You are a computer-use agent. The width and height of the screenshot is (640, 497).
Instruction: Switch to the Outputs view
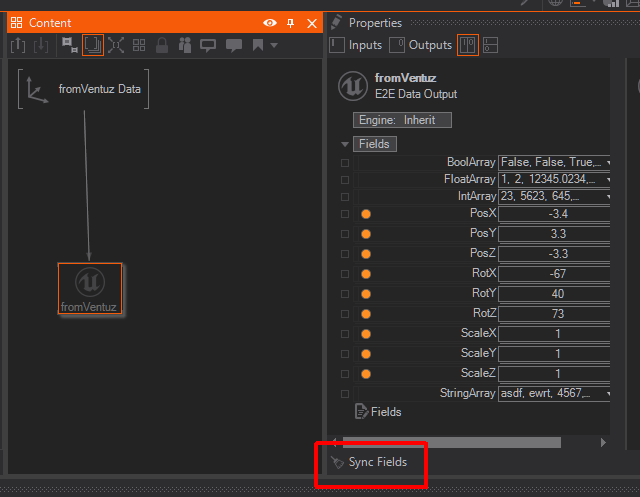tap(421, 45)
